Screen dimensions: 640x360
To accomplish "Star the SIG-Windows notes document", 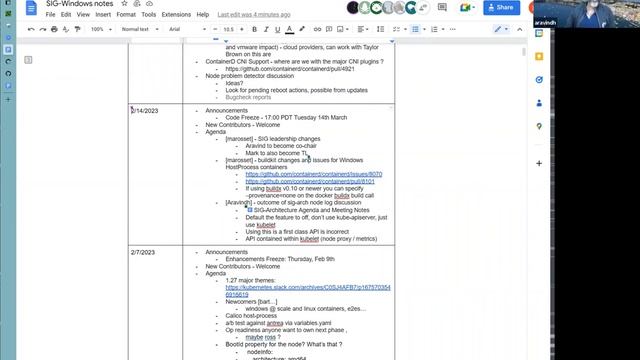I will [x=124, y=4].
